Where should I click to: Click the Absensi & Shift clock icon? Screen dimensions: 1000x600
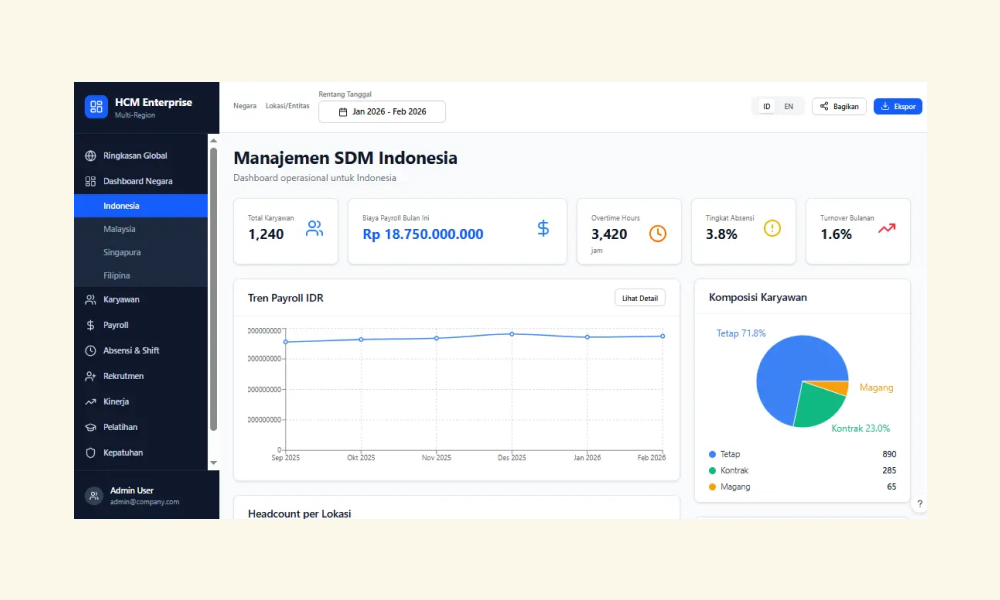click(x=91, y=351)
